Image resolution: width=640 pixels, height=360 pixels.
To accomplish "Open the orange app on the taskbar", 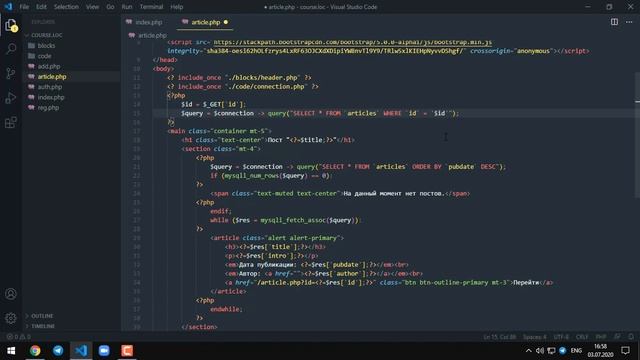I will coord(127,351).
